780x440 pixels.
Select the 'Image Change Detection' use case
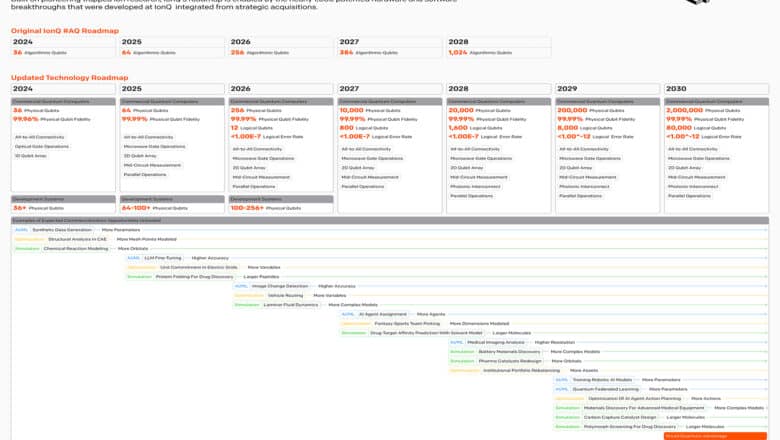(x=280, y=286)
